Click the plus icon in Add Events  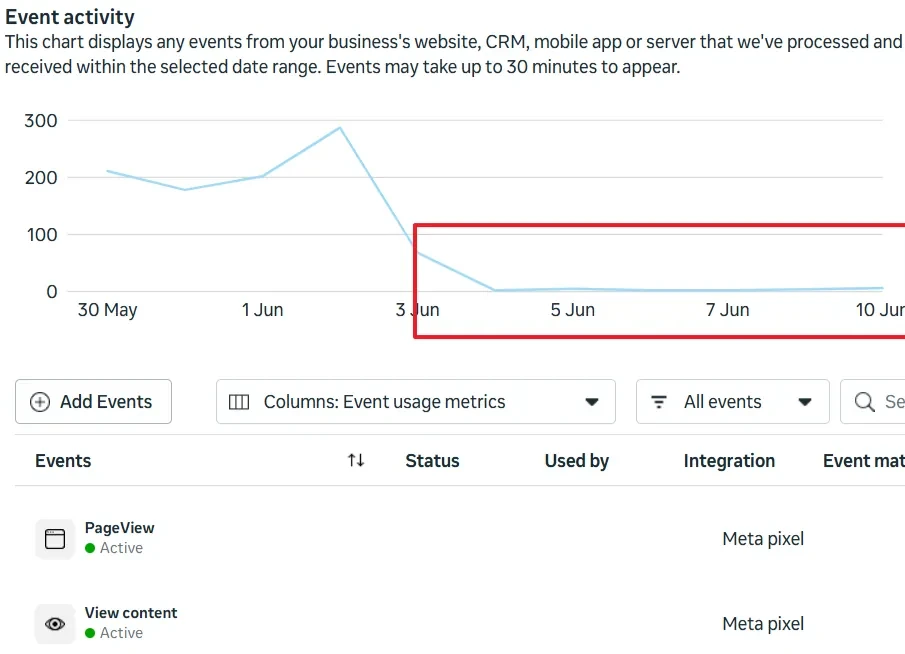[40, 402]
